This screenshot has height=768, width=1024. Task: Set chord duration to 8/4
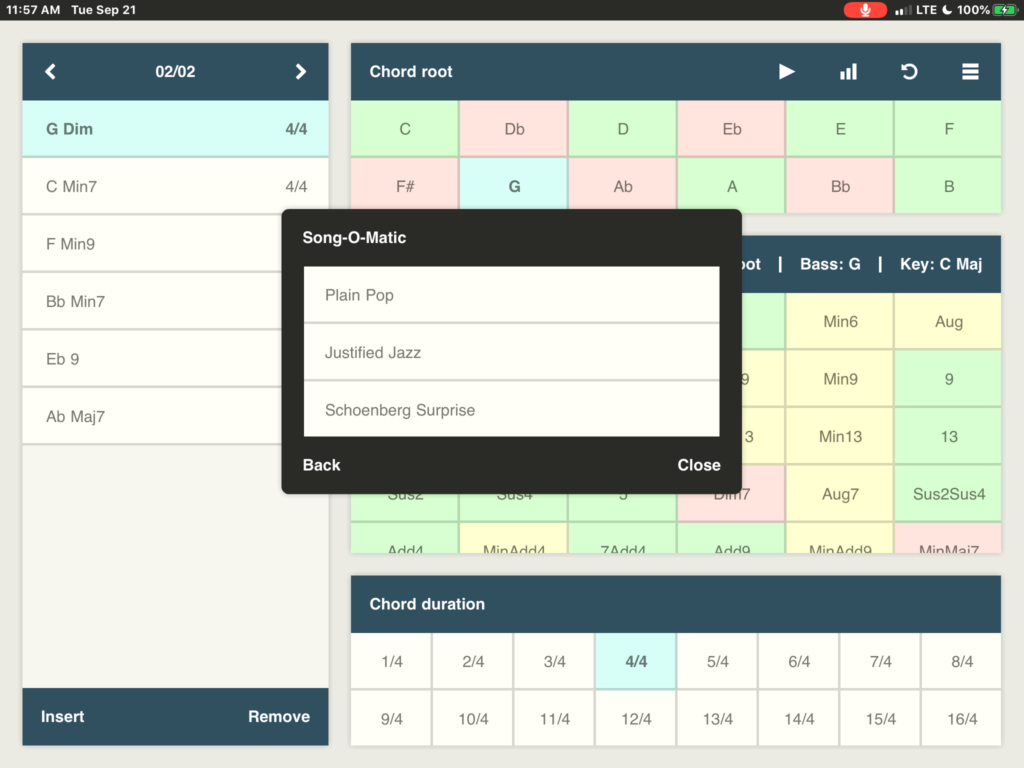[962, 662]
